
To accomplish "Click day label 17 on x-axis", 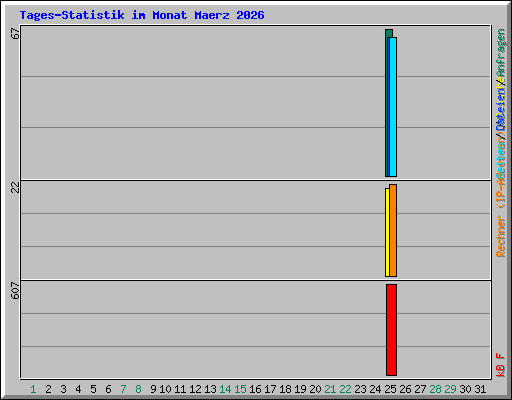I will 270,389.
